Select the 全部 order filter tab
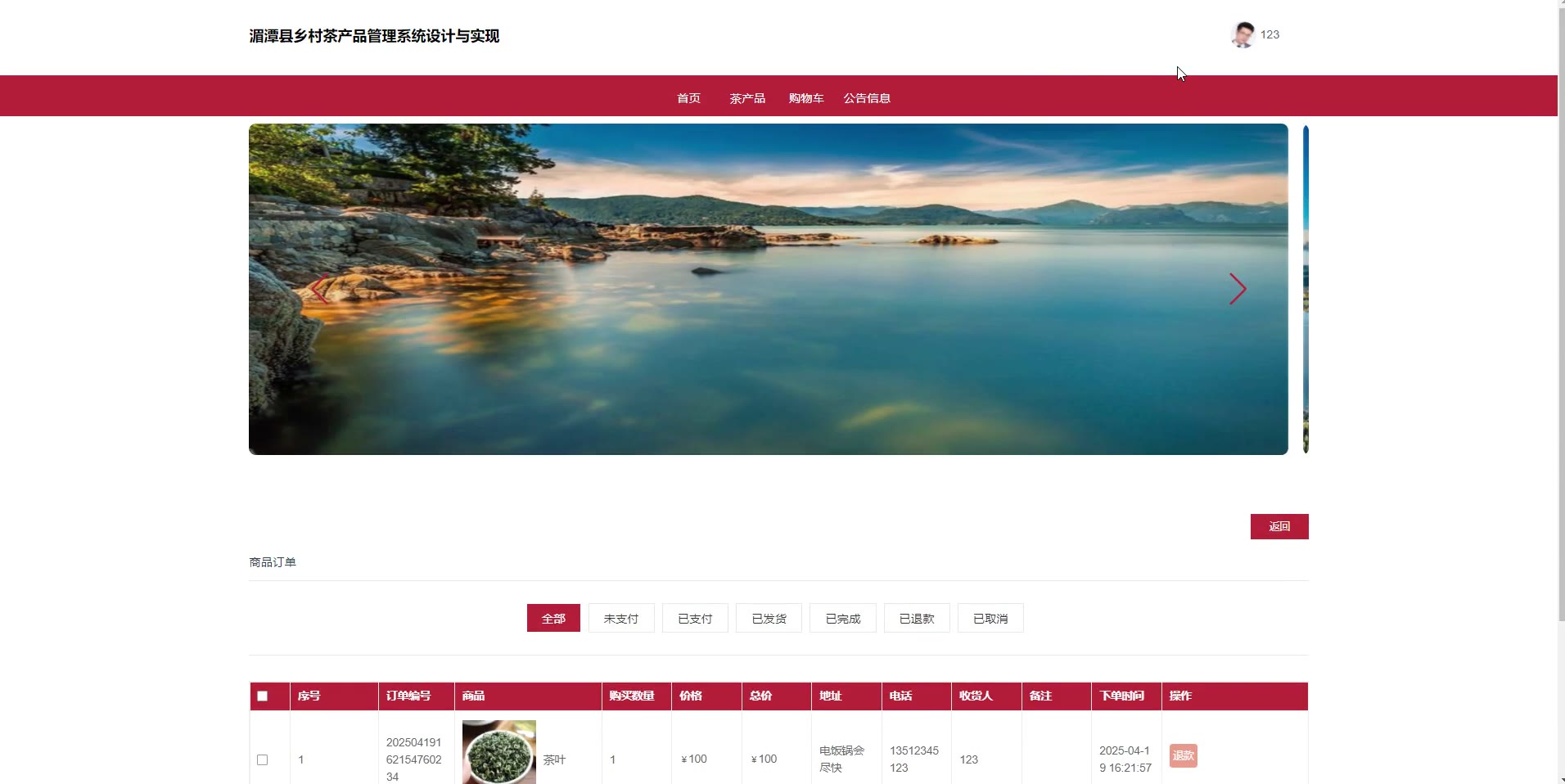The image size is (1565, 784). pyautogui.click(x=553, y=618)
